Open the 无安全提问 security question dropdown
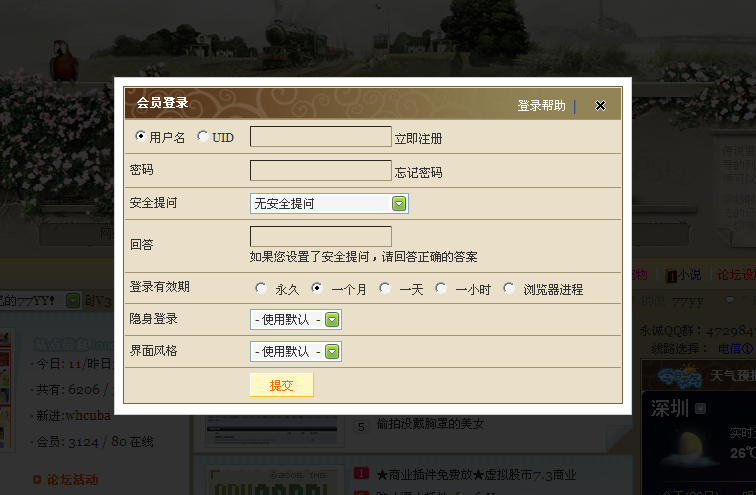 tap(329, 203)
